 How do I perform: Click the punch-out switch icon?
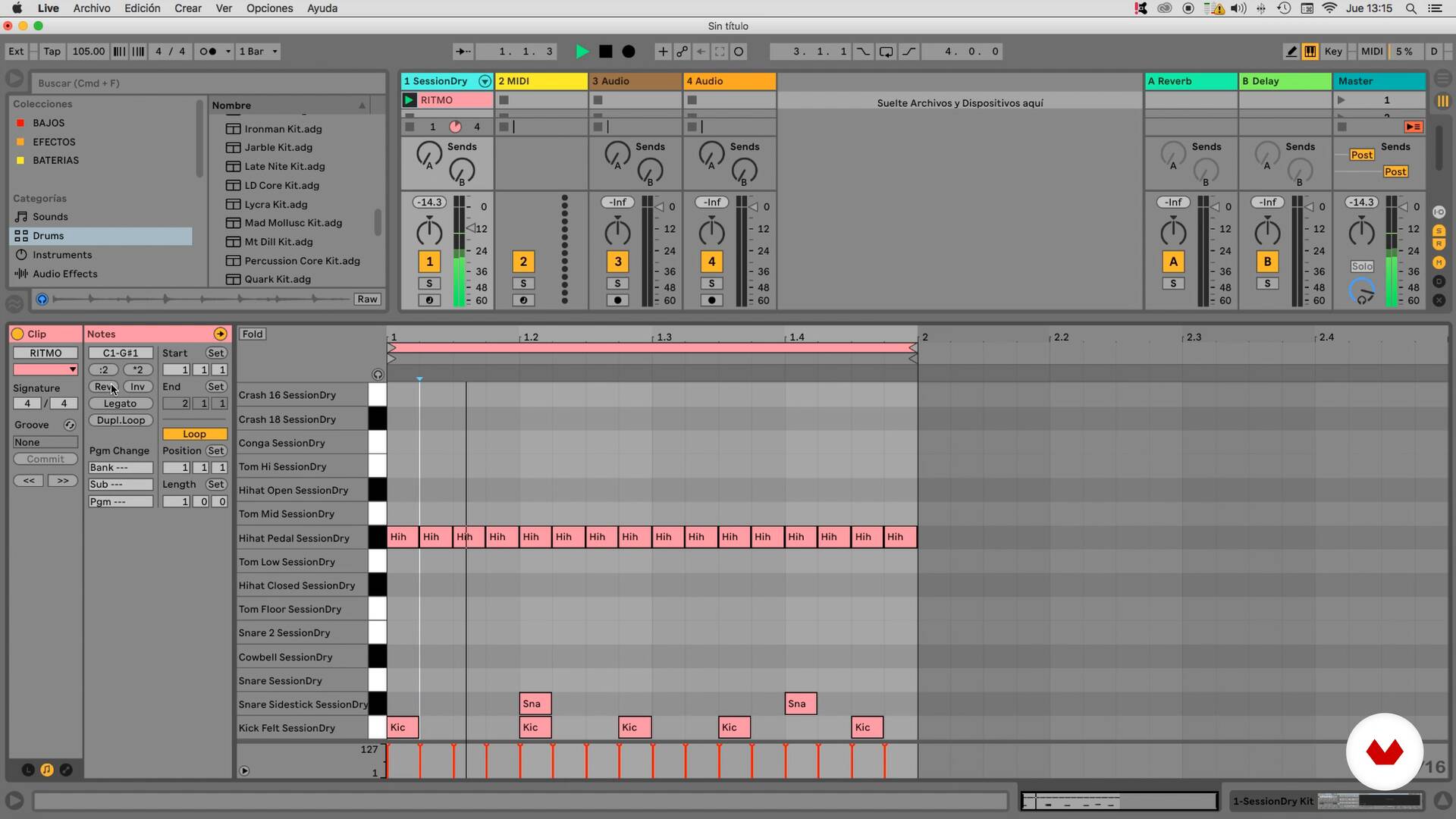pos(908,52)
